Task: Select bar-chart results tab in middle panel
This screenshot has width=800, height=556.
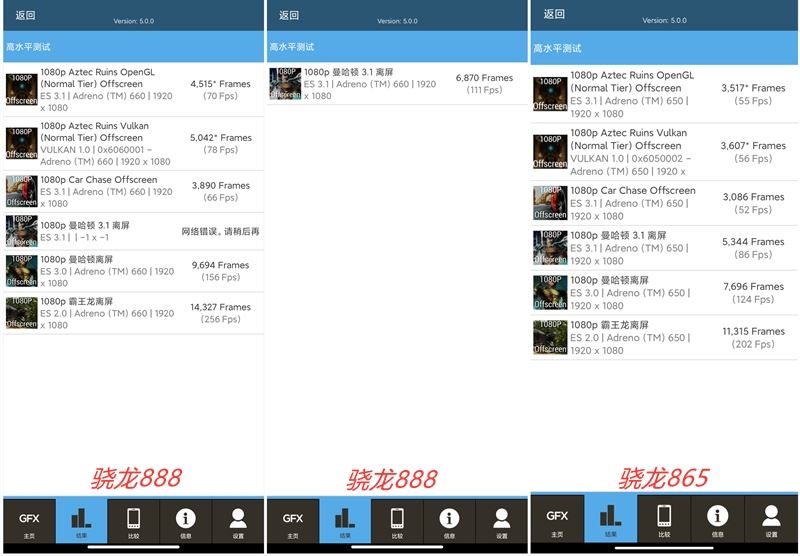Action: [x=345, y=521]
